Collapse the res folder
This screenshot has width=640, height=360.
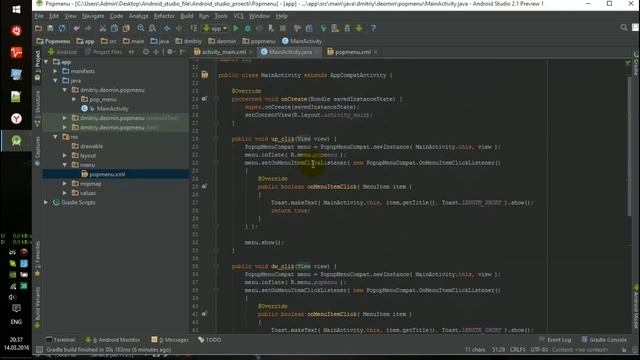(x=56, y=137)
